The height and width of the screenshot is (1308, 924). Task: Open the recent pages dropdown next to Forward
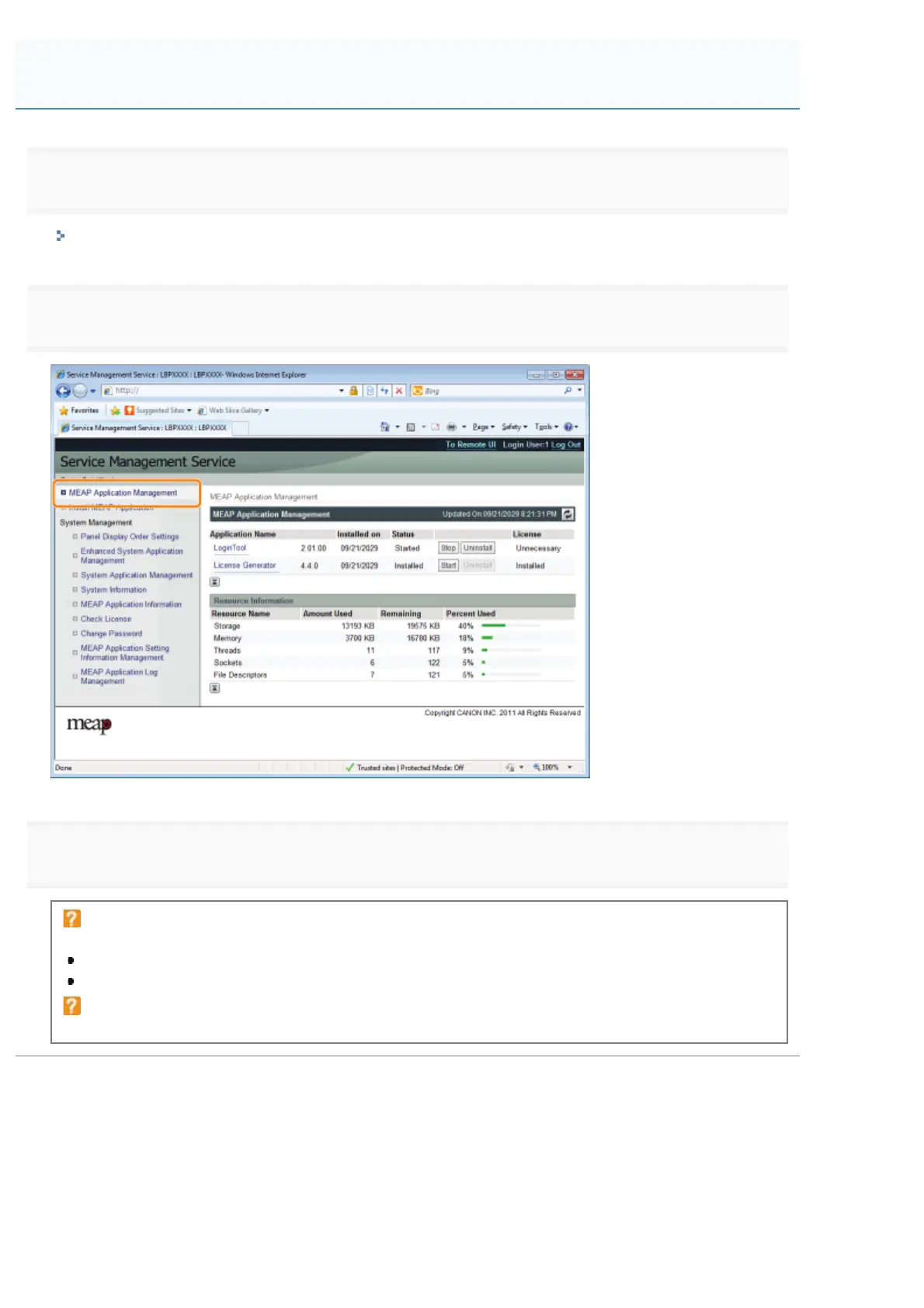[93, 391]
